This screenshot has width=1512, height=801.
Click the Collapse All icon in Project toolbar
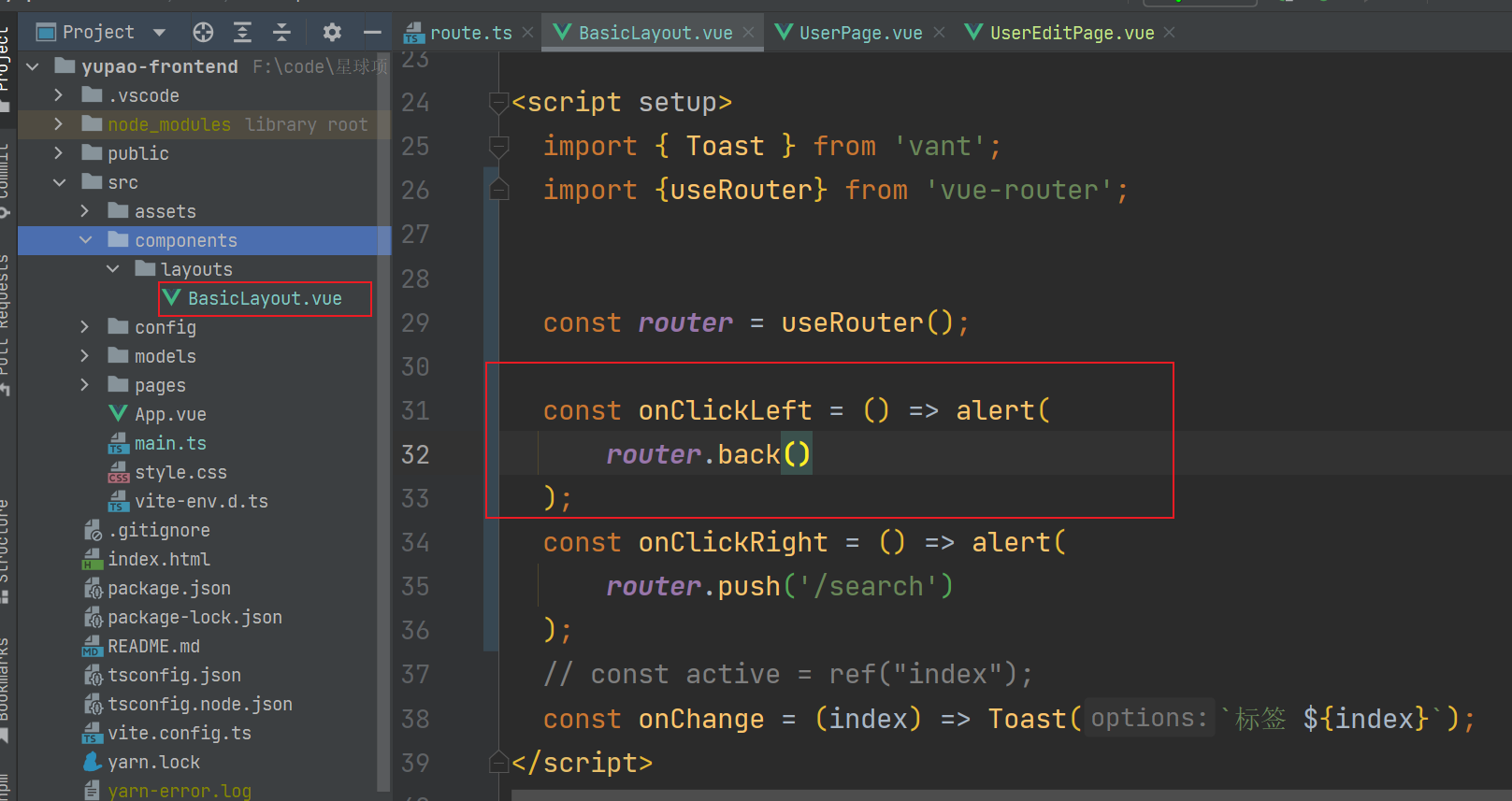tap(281, 33)
